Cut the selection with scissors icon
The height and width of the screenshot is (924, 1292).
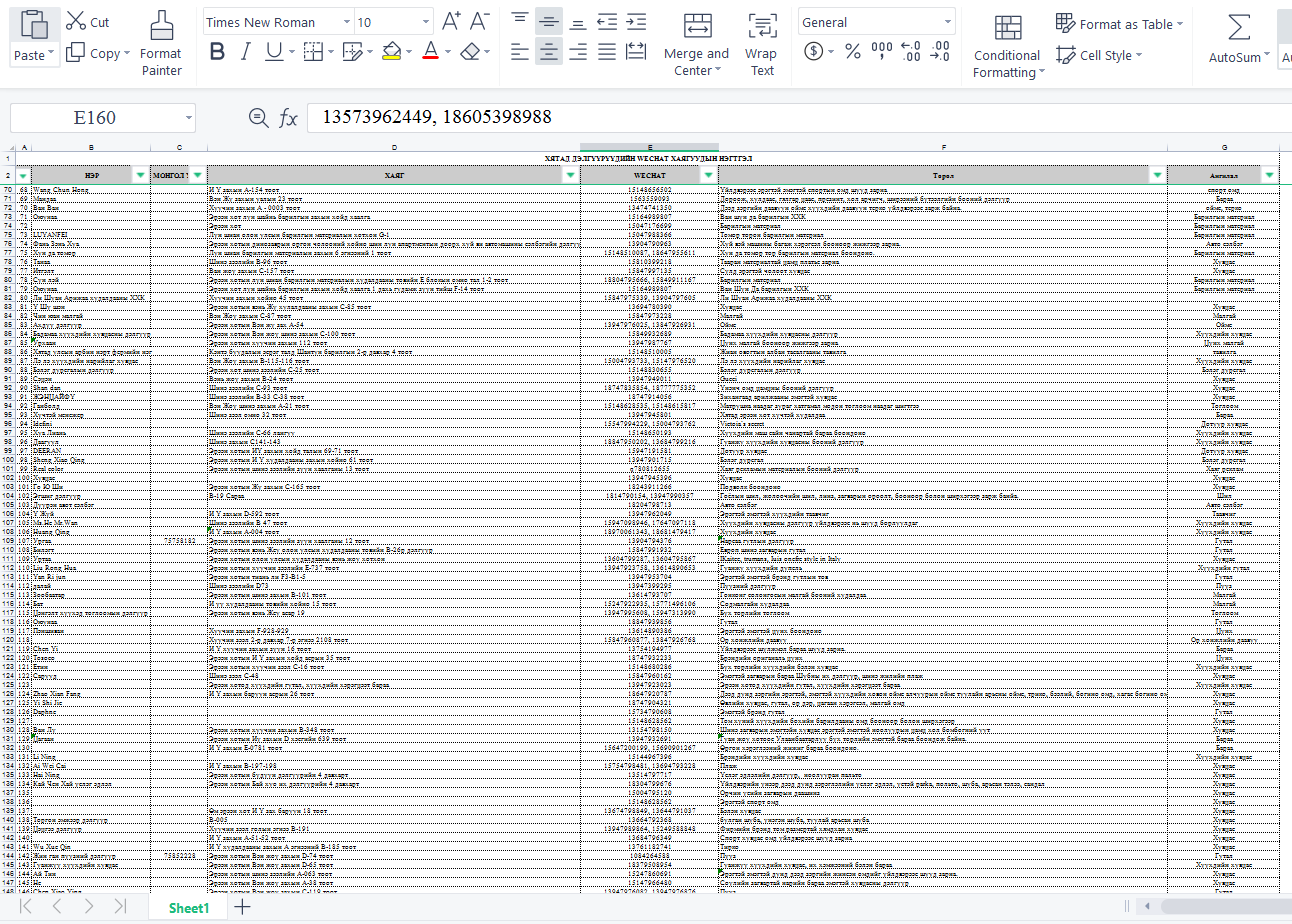coord(77,21)
